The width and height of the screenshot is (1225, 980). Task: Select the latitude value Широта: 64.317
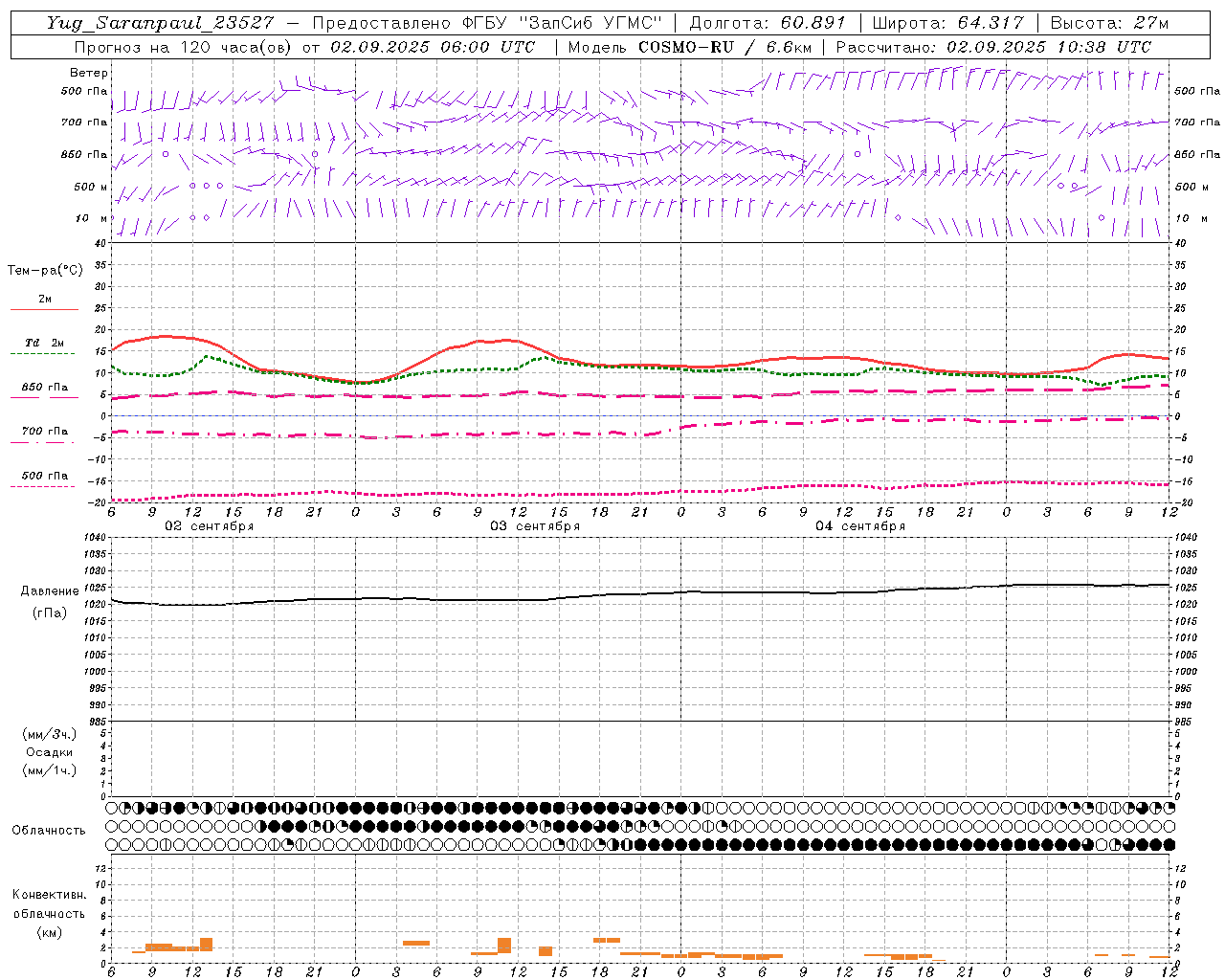pyautogui.click(x=947, y=23)
